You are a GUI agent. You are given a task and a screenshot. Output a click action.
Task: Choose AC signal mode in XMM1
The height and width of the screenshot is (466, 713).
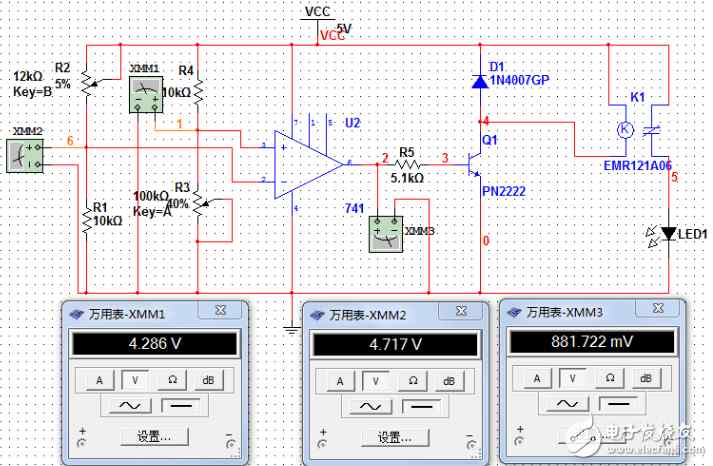130,406
